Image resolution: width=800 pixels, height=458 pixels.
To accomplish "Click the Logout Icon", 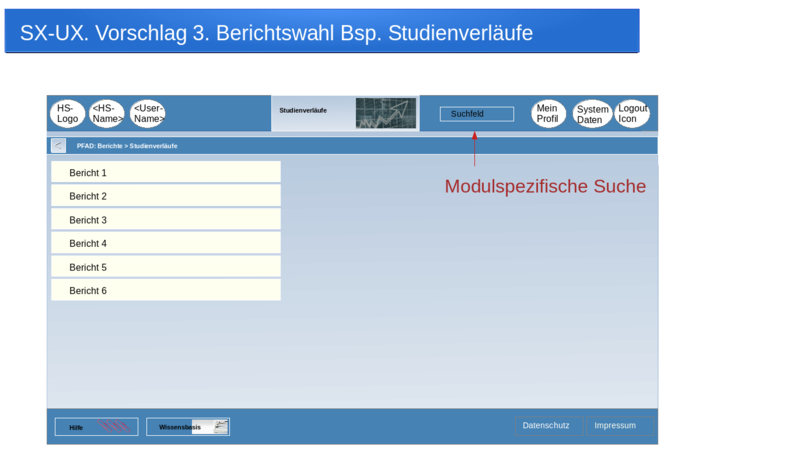I will (632, 114).
